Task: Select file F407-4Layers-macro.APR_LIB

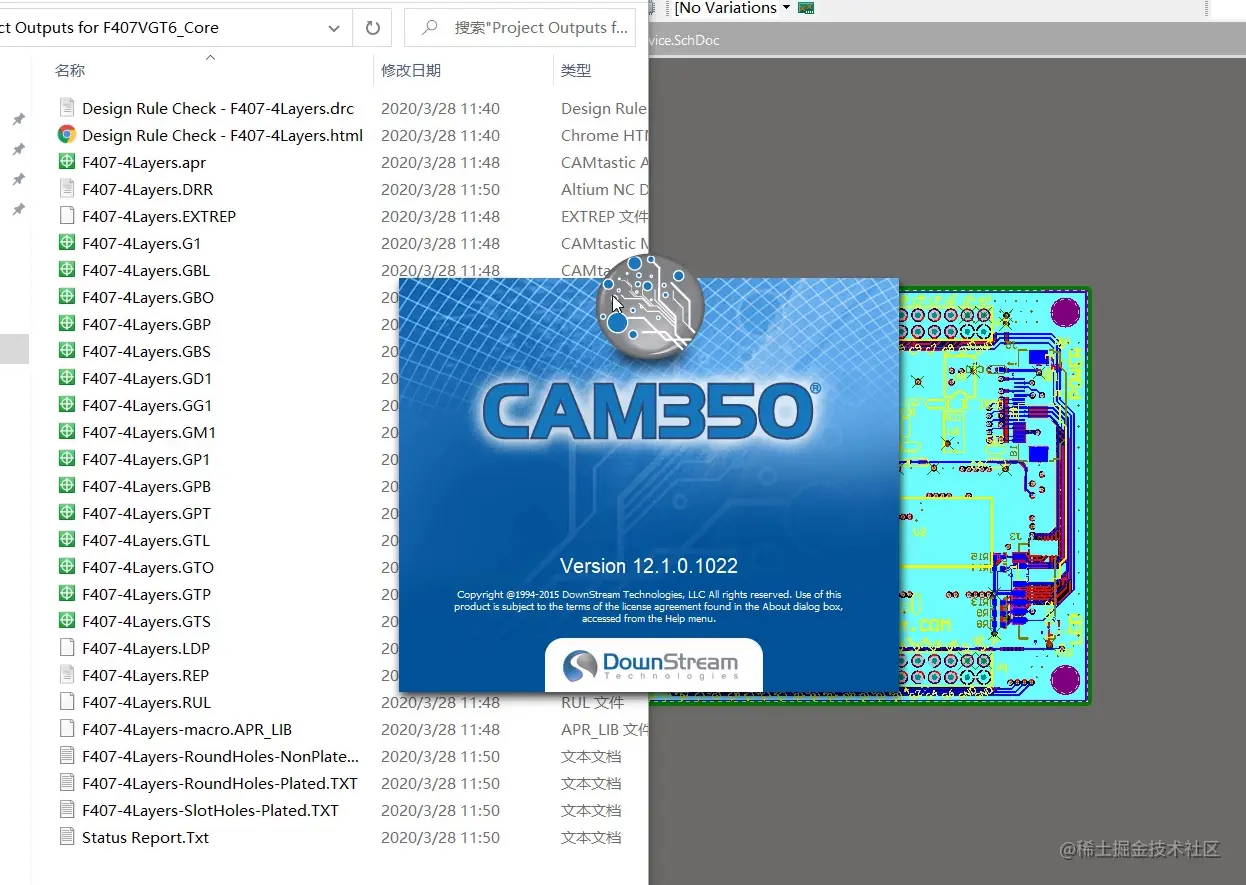Action: [x=187, y=729]
